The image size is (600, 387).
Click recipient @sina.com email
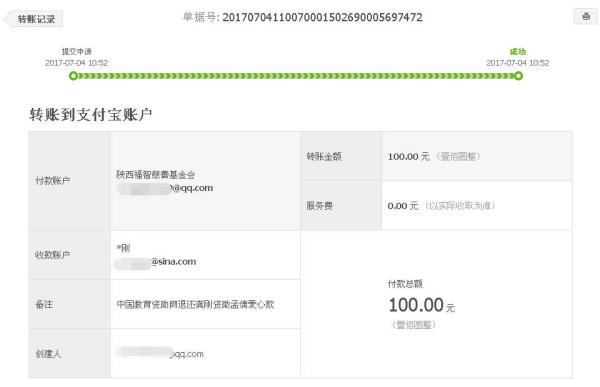155,262
